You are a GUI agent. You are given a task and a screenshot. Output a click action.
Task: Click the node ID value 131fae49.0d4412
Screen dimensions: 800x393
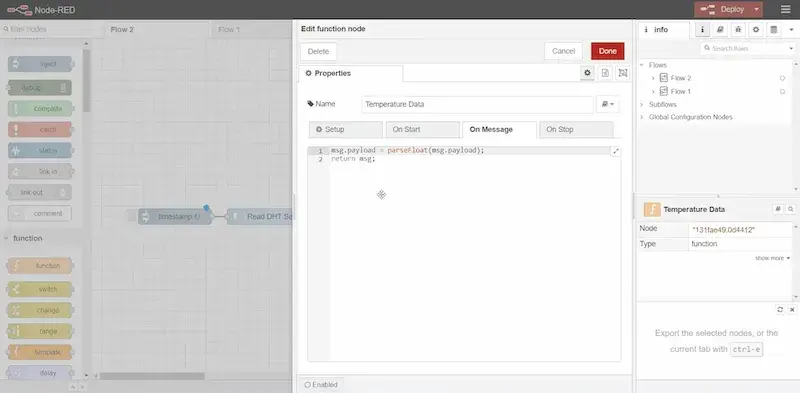(x=723, y=230)
